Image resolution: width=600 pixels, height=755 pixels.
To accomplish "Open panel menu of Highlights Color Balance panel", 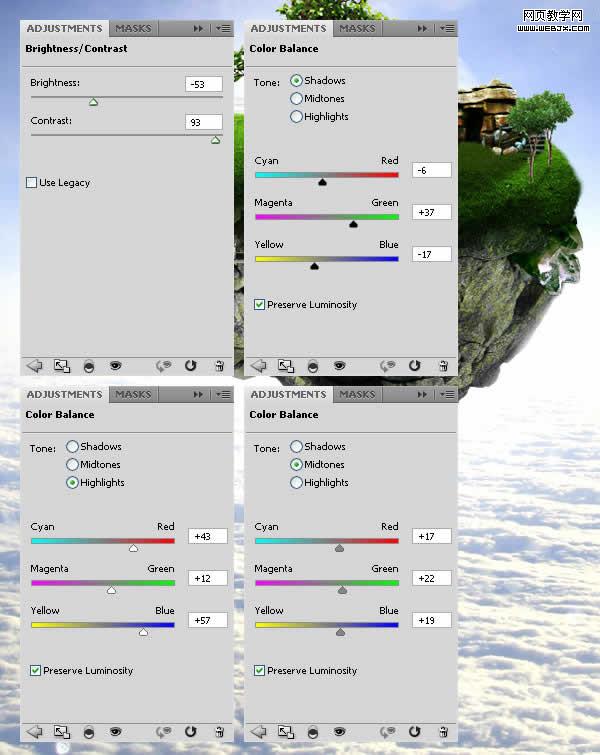I will click(223, 394).
